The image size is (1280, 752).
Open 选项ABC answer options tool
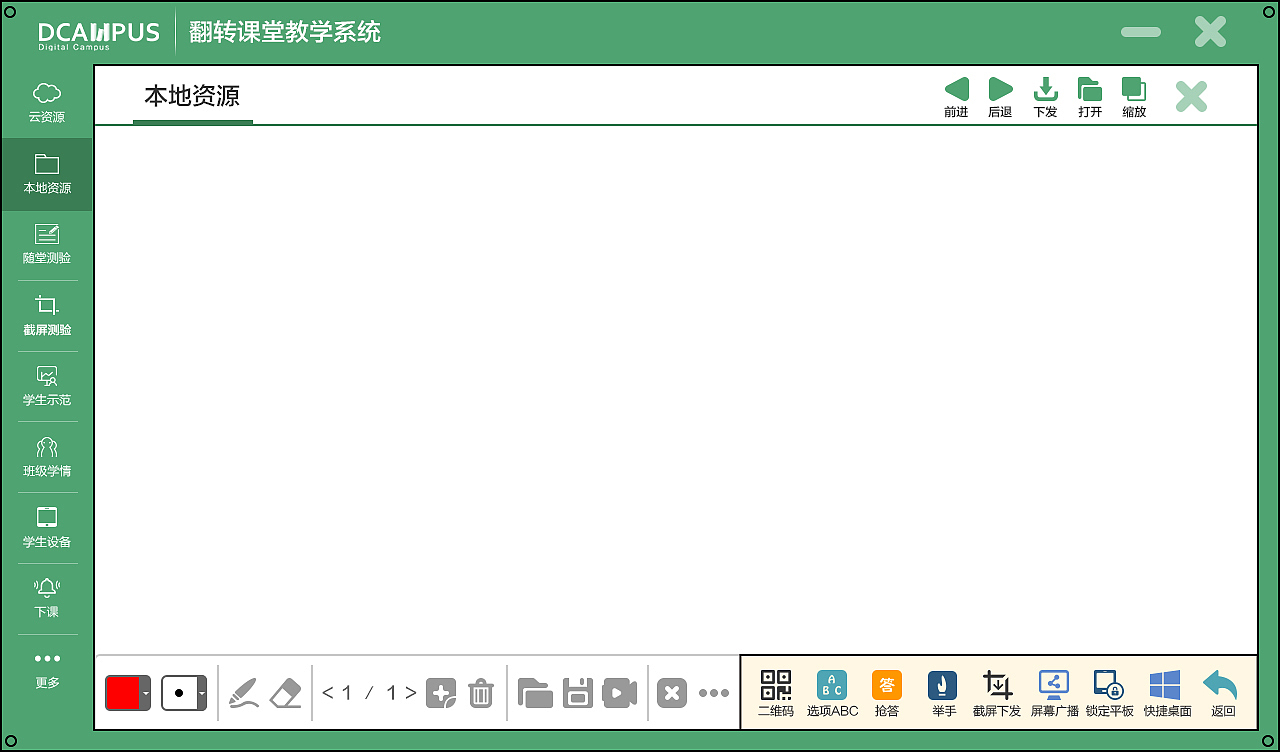click(x=832, y=692)
